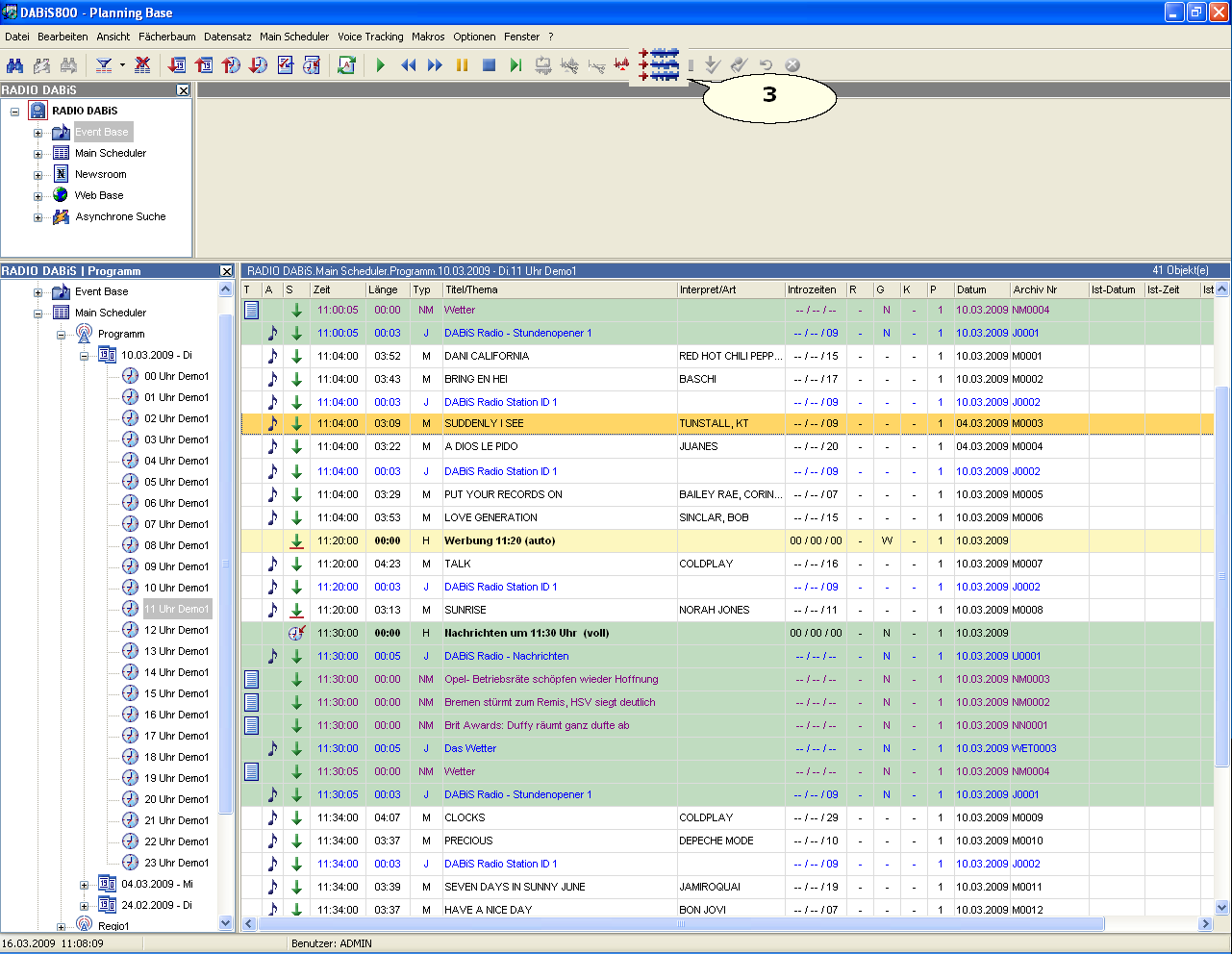Click green arrow icon in TALK row

tap(296, 564)
